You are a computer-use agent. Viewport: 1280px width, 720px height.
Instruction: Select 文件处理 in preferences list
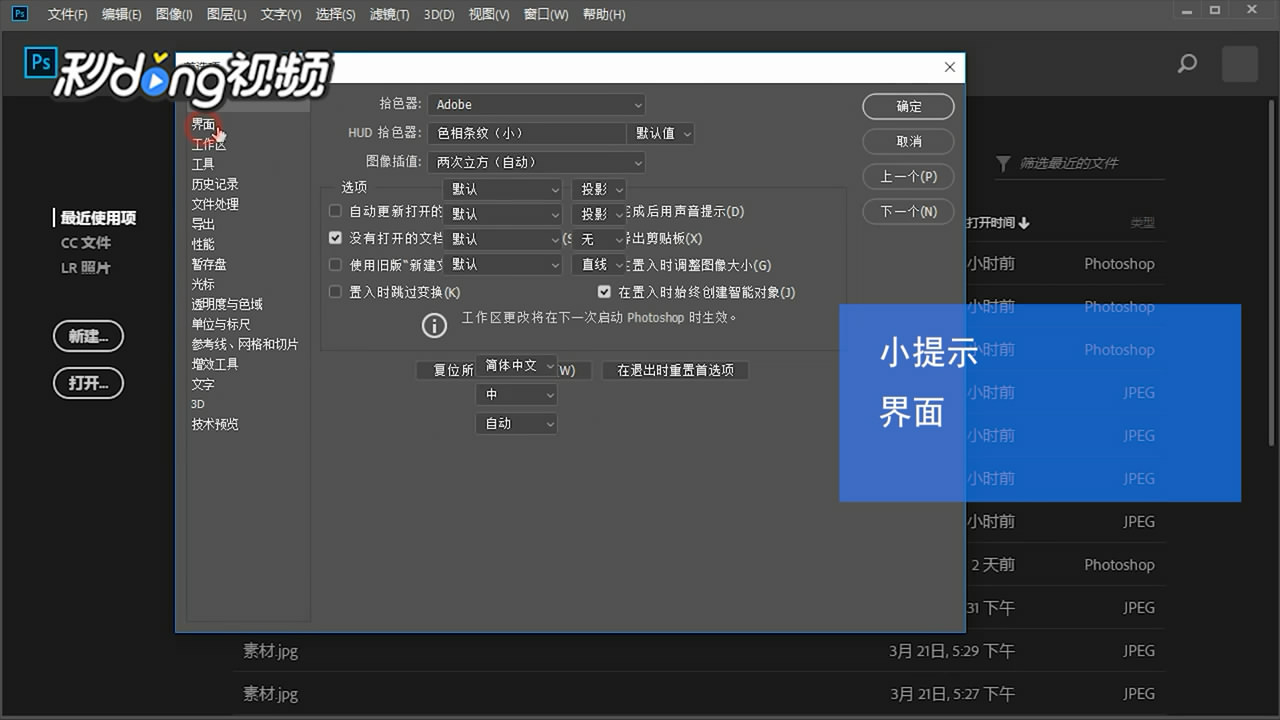pyautogui.click(x=215, y=204)
